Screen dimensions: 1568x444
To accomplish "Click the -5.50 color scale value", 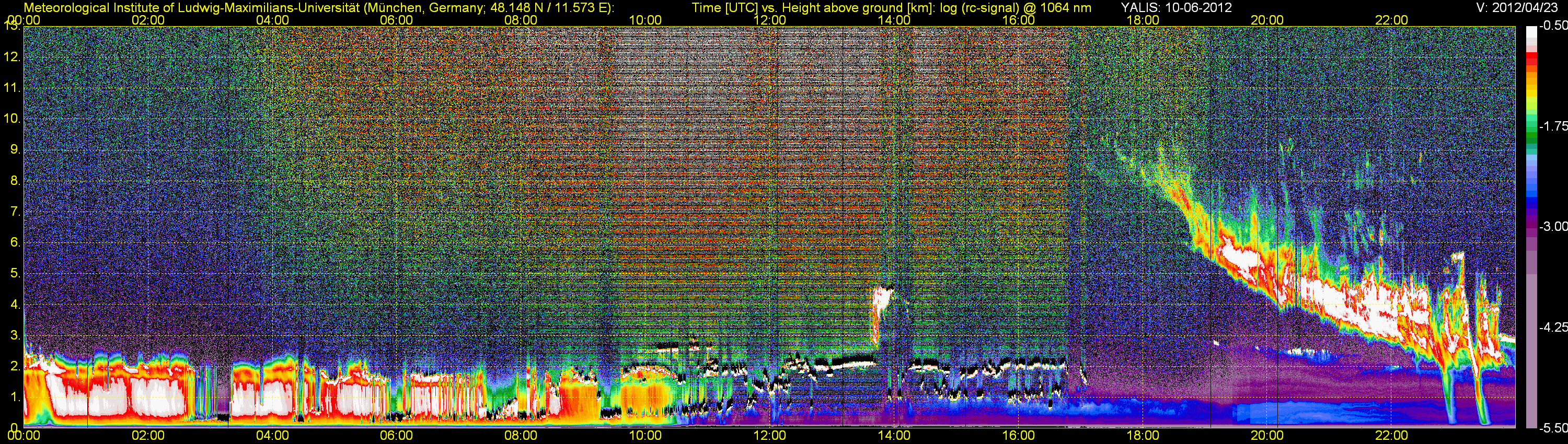I will [1553, 428].
